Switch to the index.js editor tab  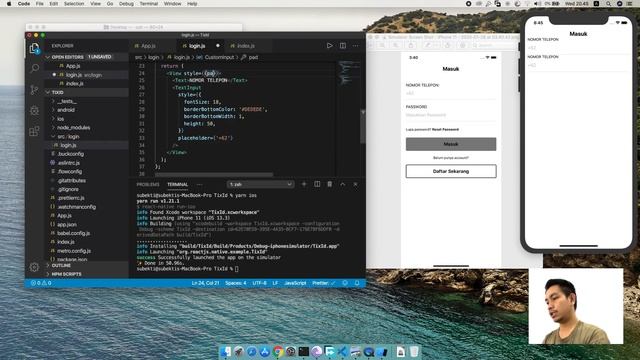tap(246, 46)
